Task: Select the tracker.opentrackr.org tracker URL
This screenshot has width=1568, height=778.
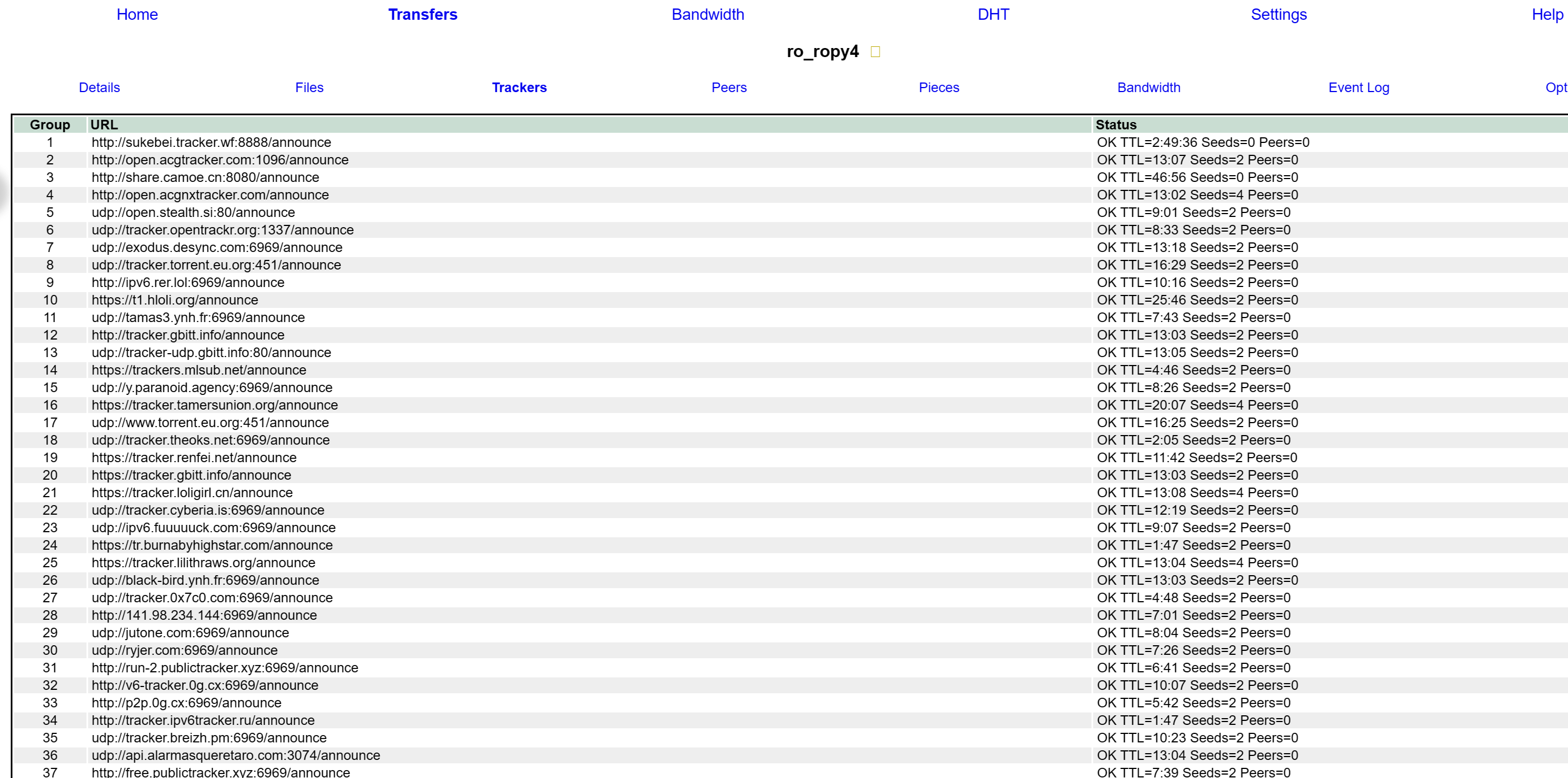Action: coord(222,230)
